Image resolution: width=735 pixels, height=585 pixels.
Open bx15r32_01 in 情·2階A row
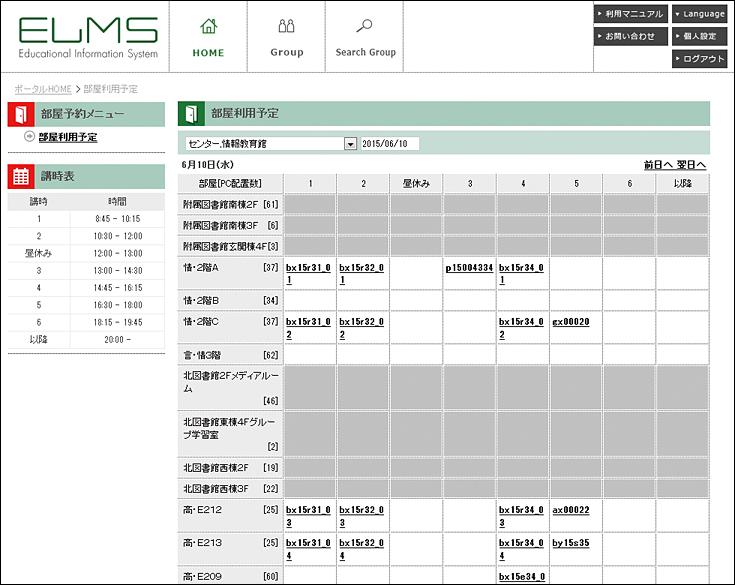tap(361, 273)
